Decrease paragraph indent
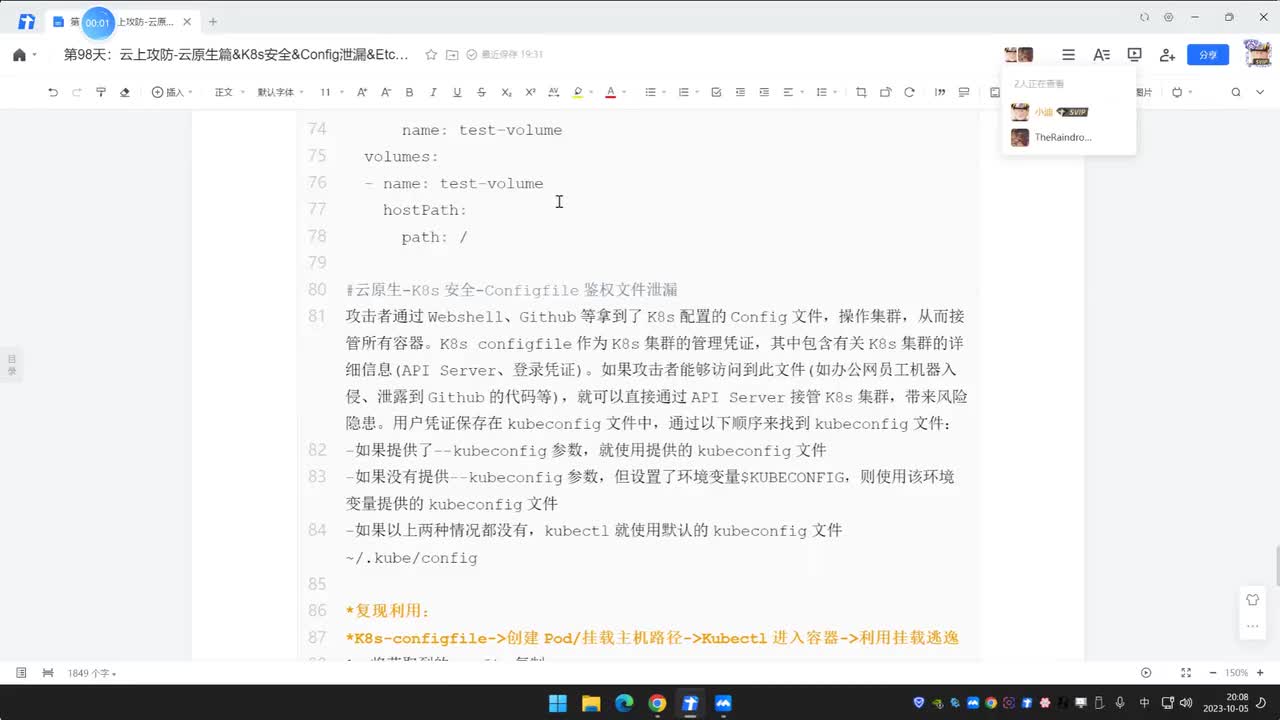The height and width of the screenshot is (720, 1280). 740,92
